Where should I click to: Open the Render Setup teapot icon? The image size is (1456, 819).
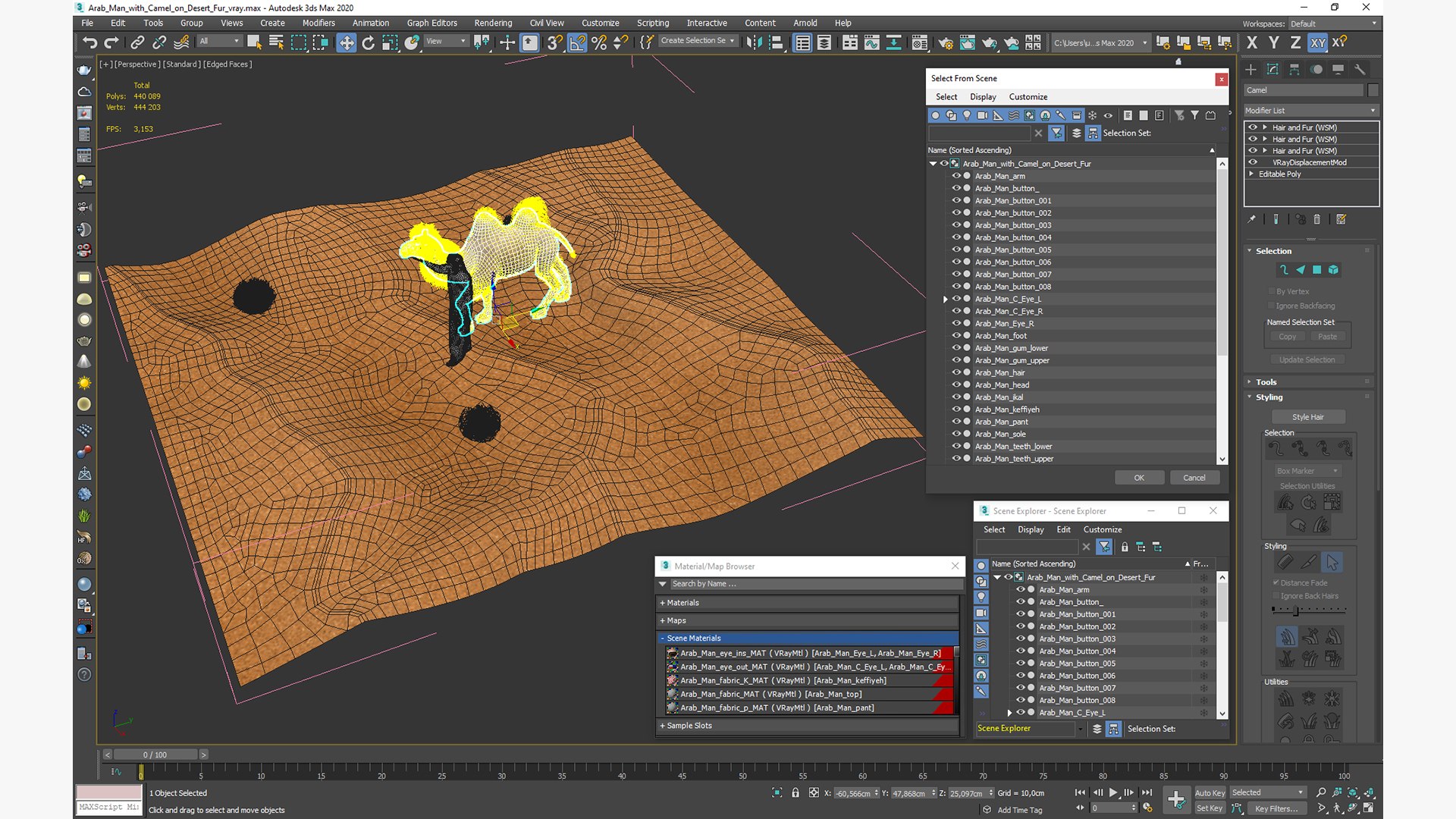946,42
